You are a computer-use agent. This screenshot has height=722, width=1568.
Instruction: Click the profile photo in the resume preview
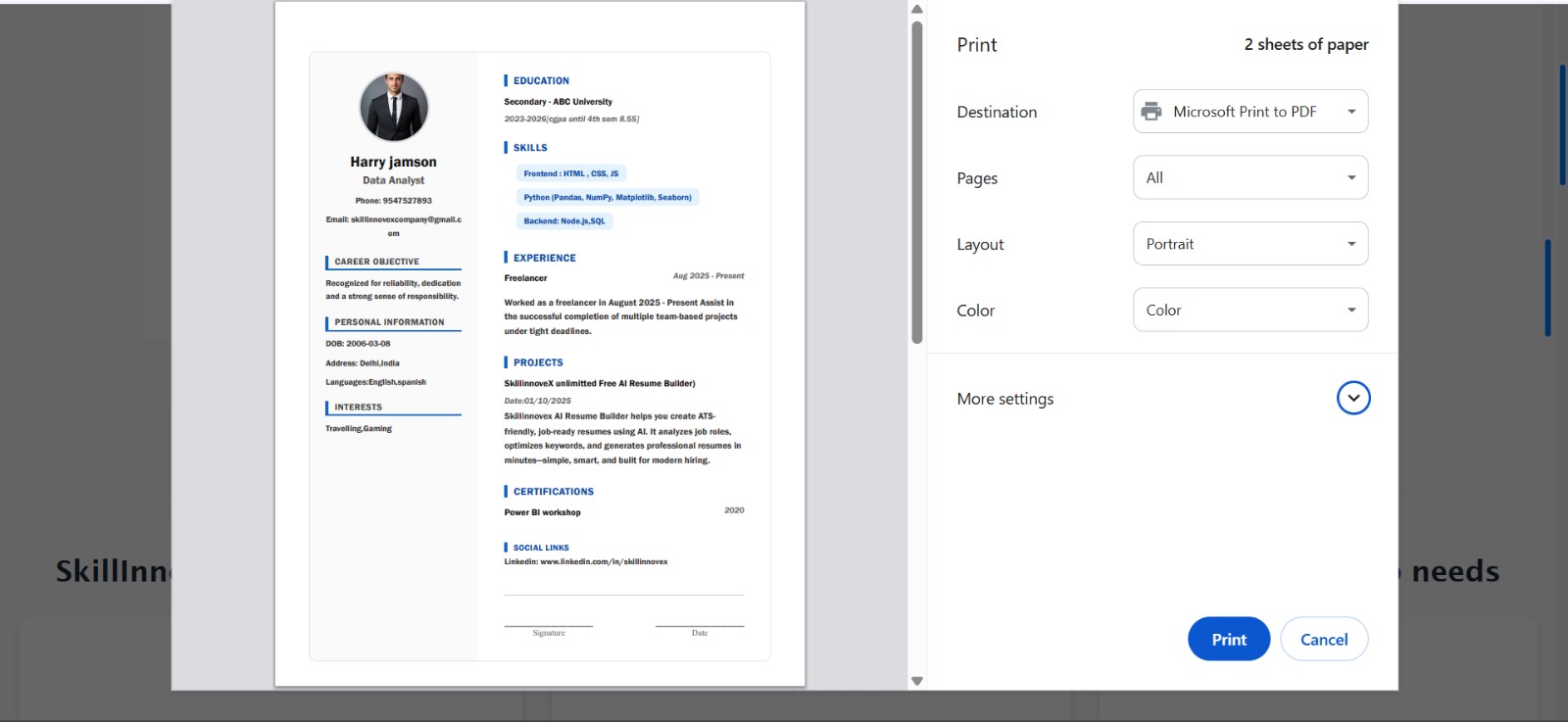pyautogui.click(x=394, y=107)
